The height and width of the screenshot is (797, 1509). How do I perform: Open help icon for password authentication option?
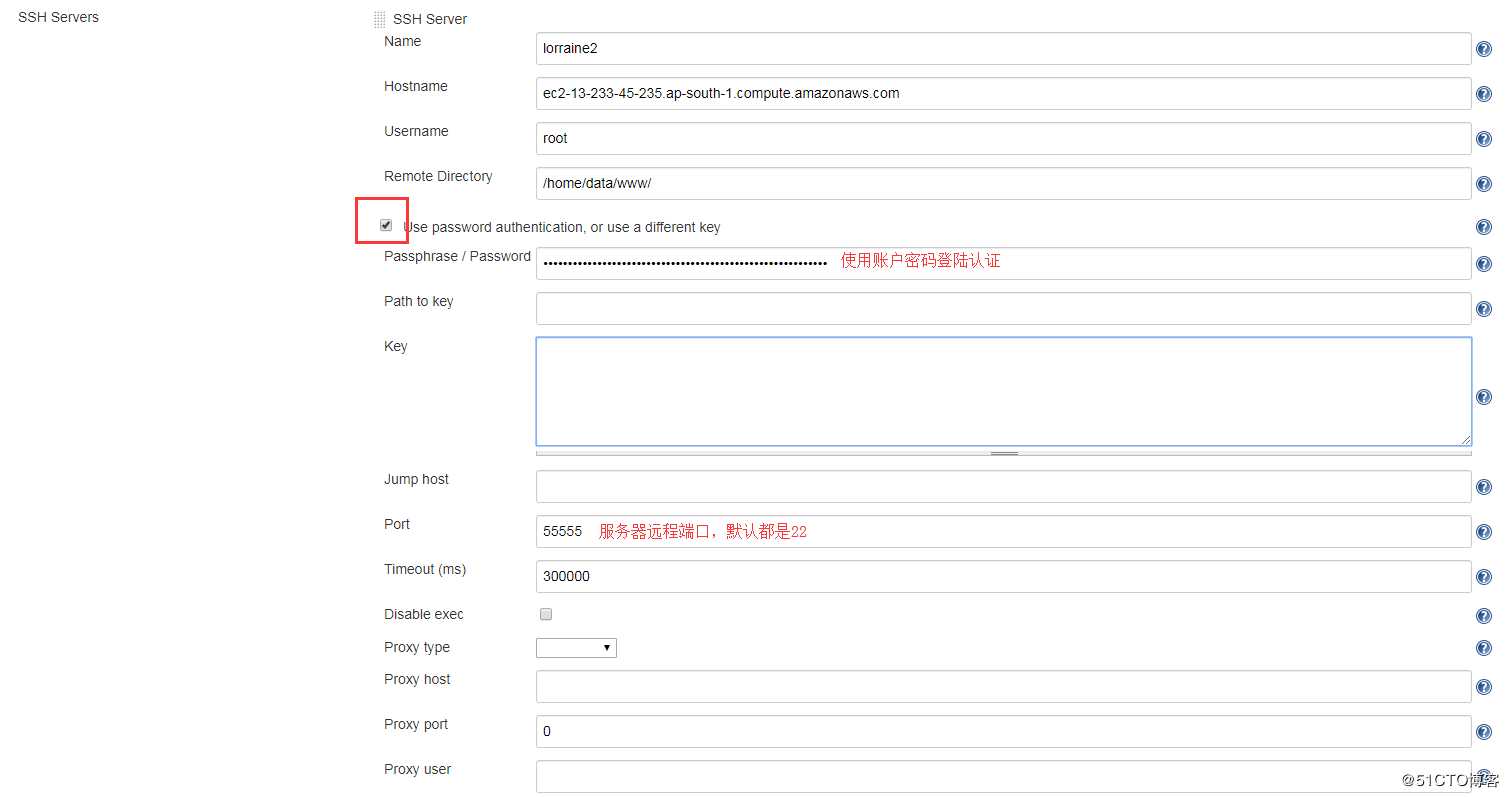click(1484, 227)
